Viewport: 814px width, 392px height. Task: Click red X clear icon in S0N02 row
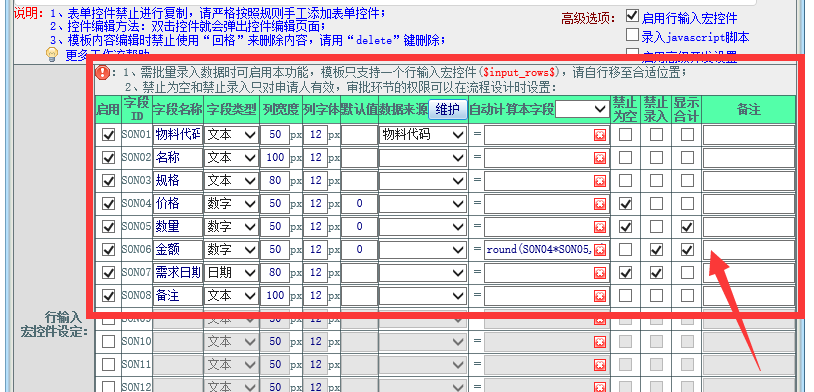(x=600, y=158)
